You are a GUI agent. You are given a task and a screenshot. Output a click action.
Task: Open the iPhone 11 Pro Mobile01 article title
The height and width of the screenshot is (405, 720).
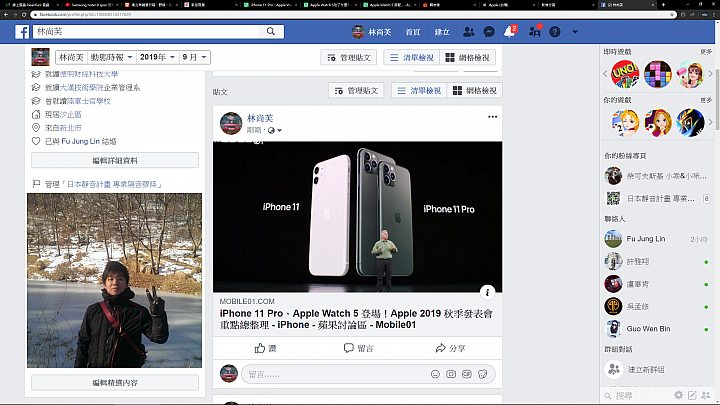356,319
